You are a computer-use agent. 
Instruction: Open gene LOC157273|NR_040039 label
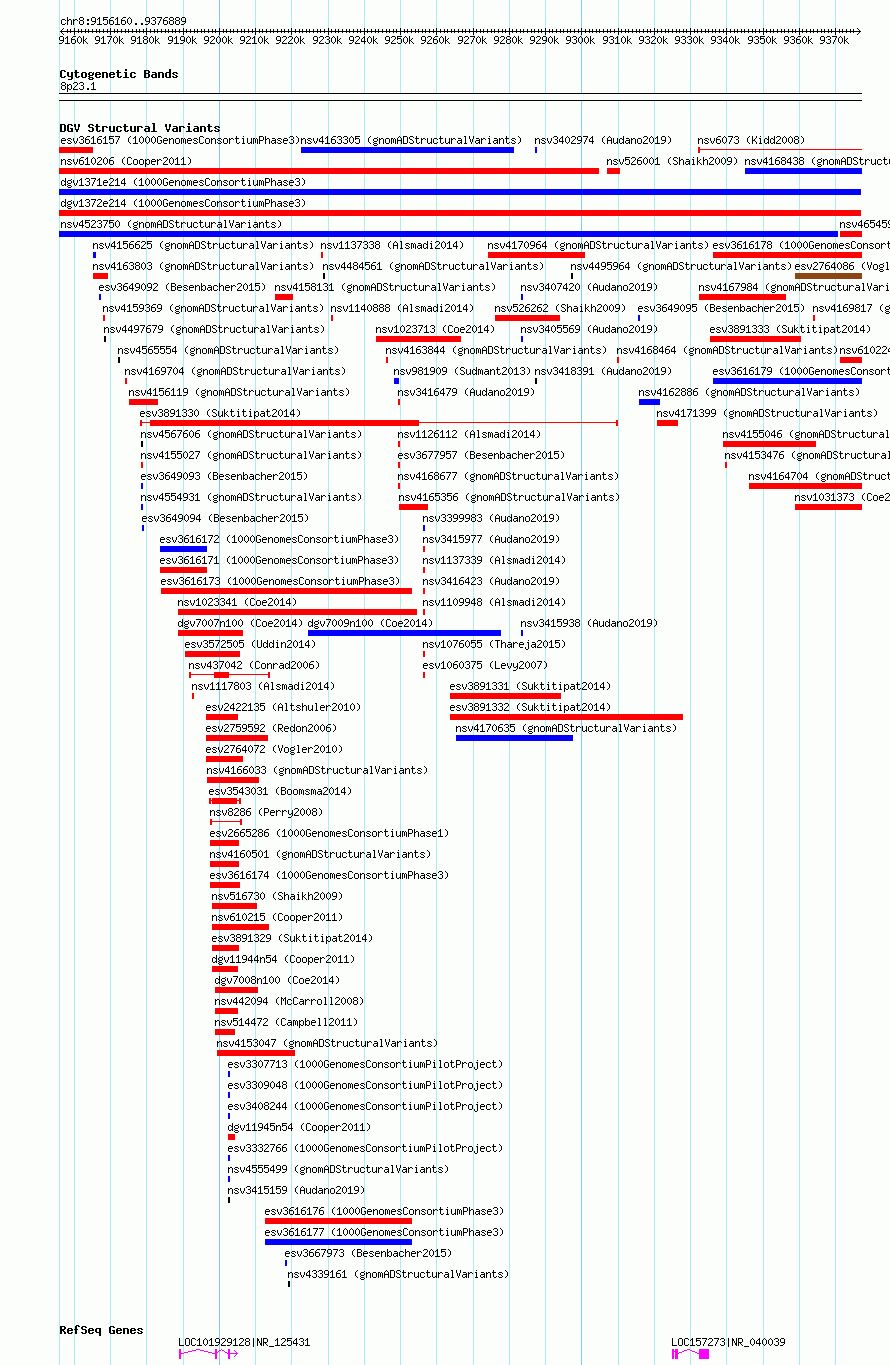coord(728,1342)
